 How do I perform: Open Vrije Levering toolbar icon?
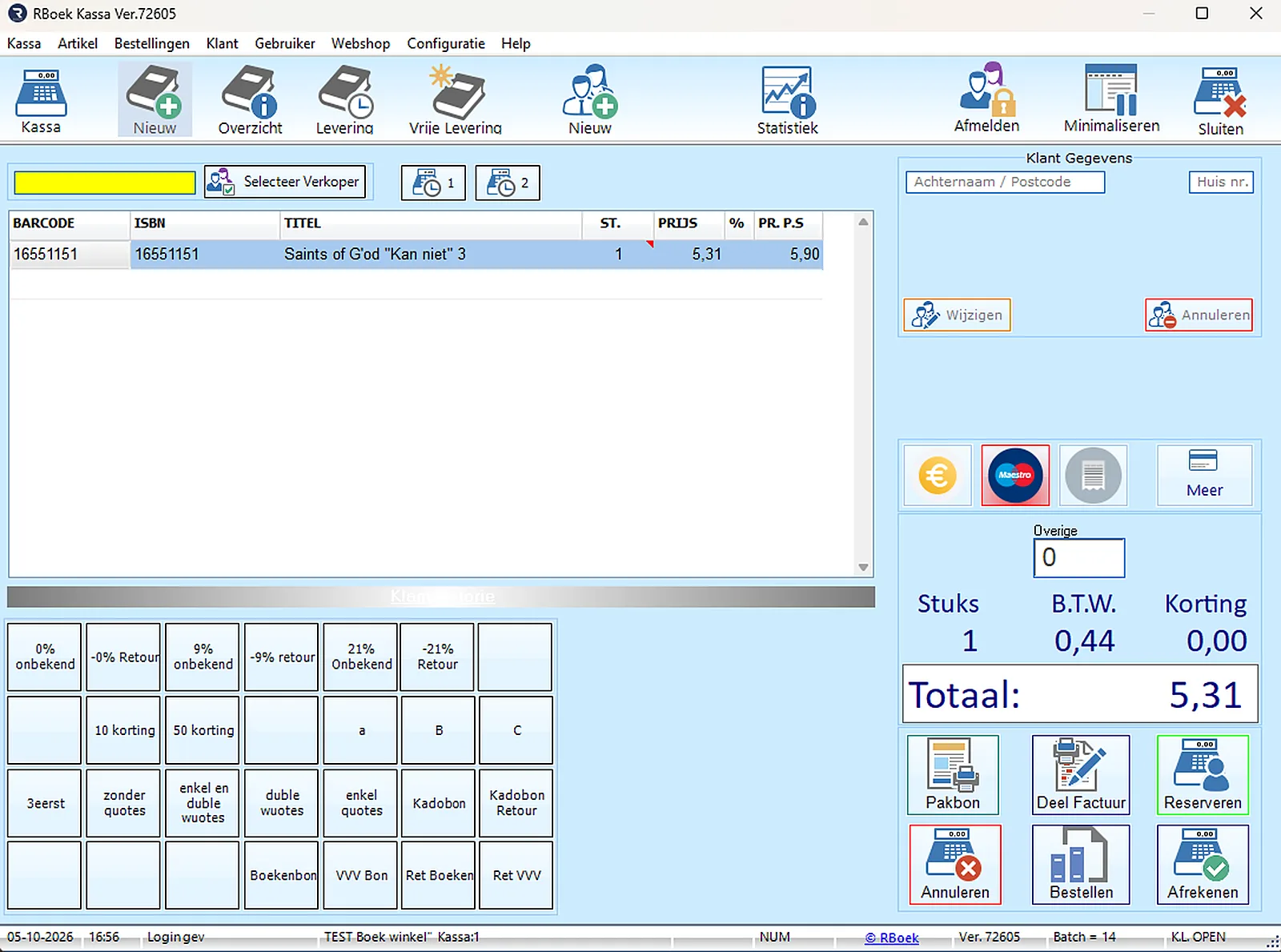point(456,100)
